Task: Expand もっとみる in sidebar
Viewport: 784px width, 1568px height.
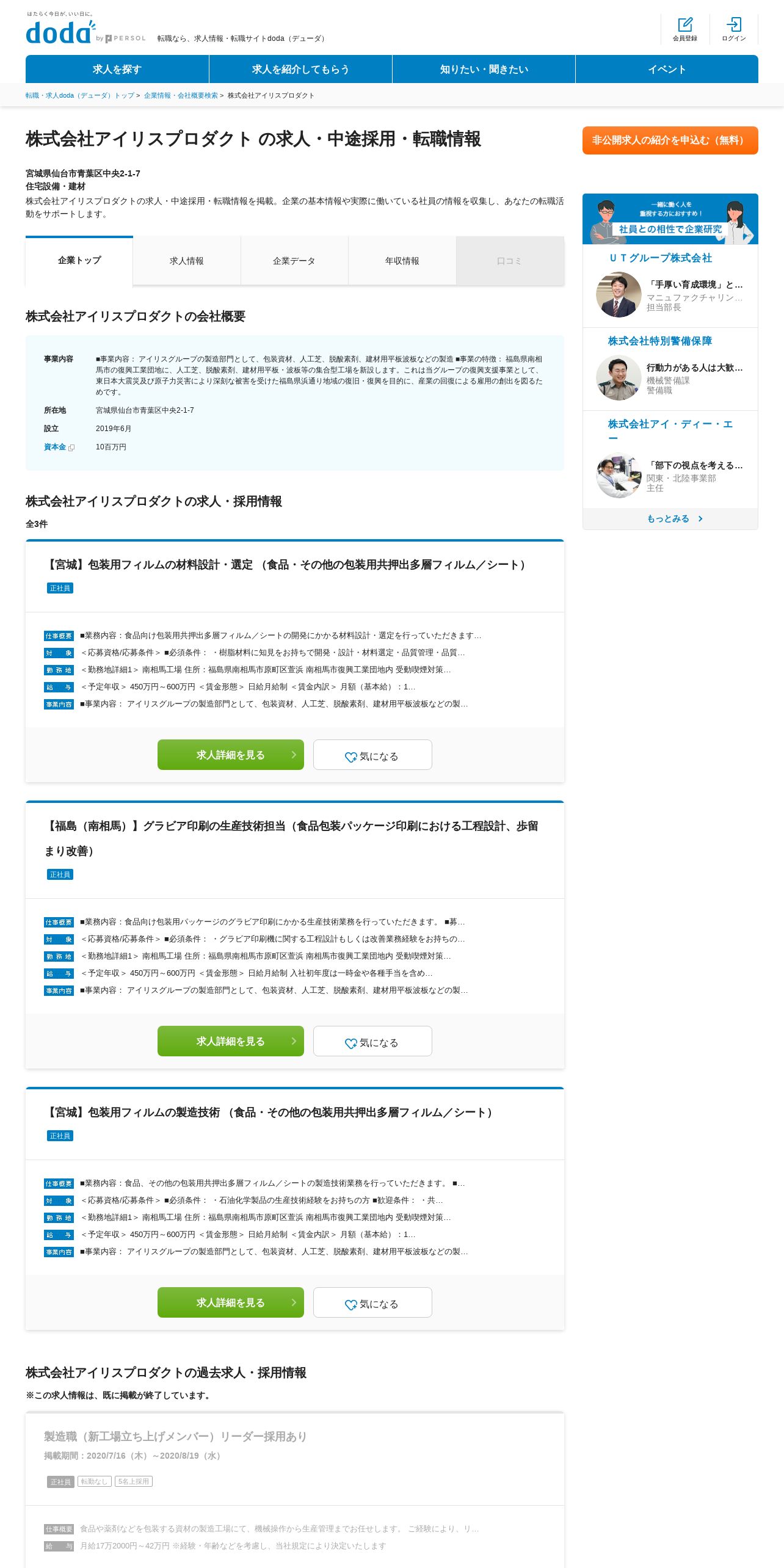Action: tap(670, 518)
